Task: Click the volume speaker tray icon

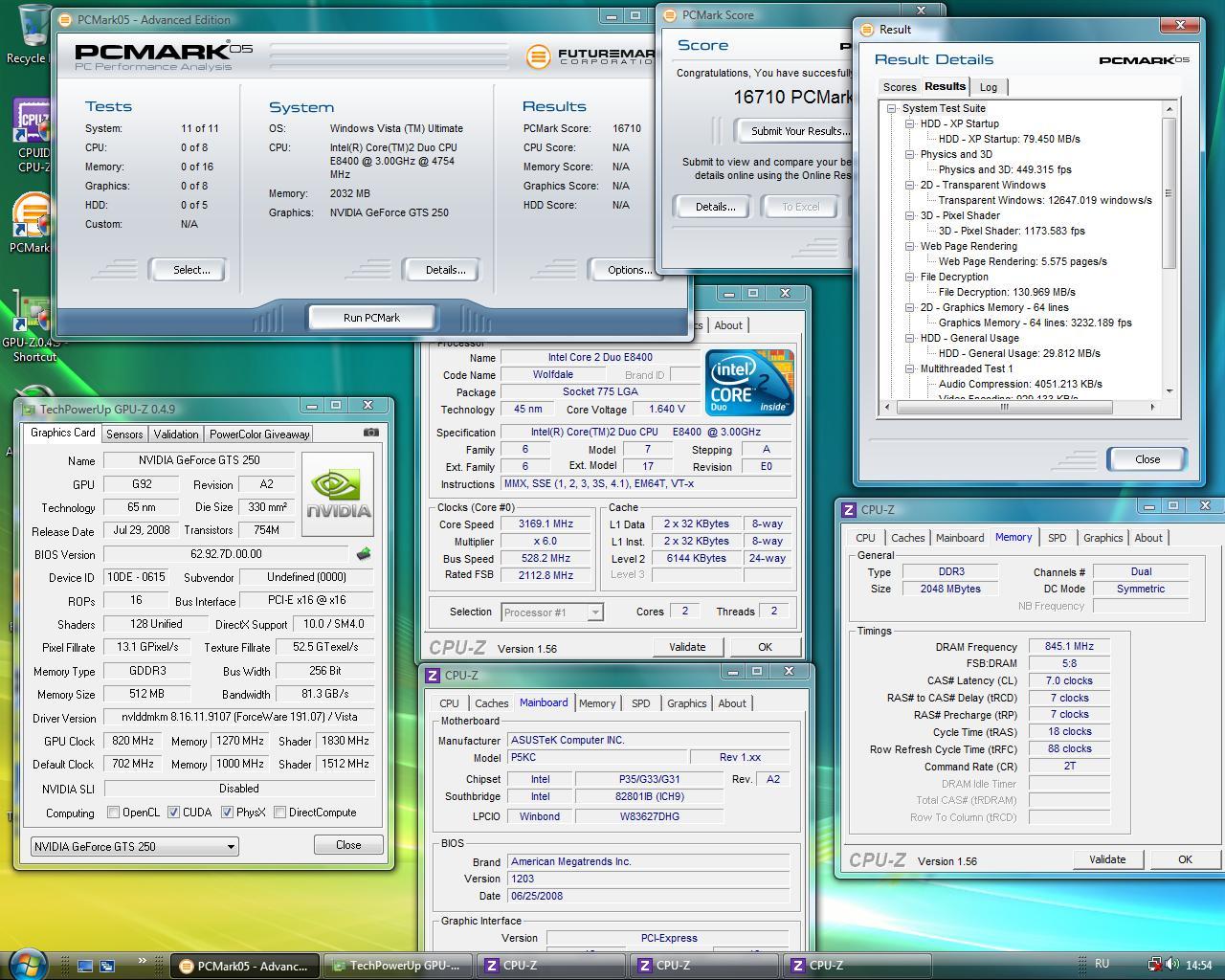Action: (1172, 965)
